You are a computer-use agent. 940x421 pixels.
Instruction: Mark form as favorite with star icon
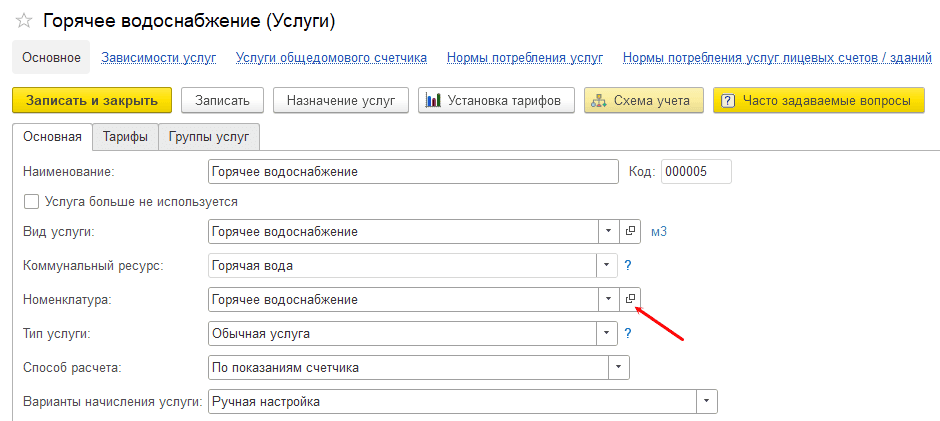[24, 20]
